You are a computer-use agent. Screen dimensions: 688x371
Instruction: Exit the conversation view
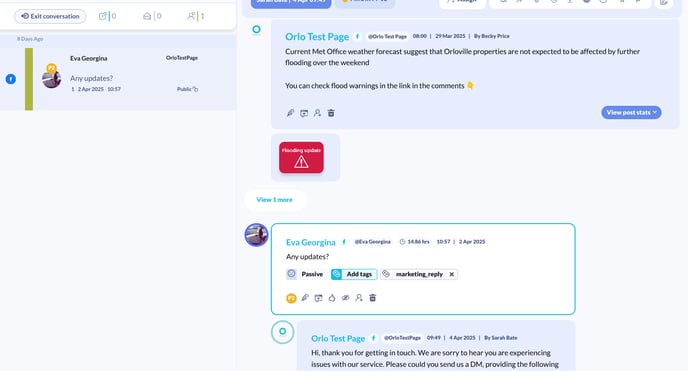click(x=50, y=16)
